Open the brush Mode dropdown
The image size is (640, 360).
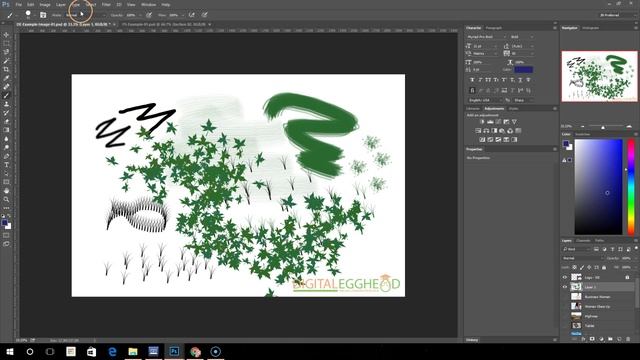click(x=85, y=15)
